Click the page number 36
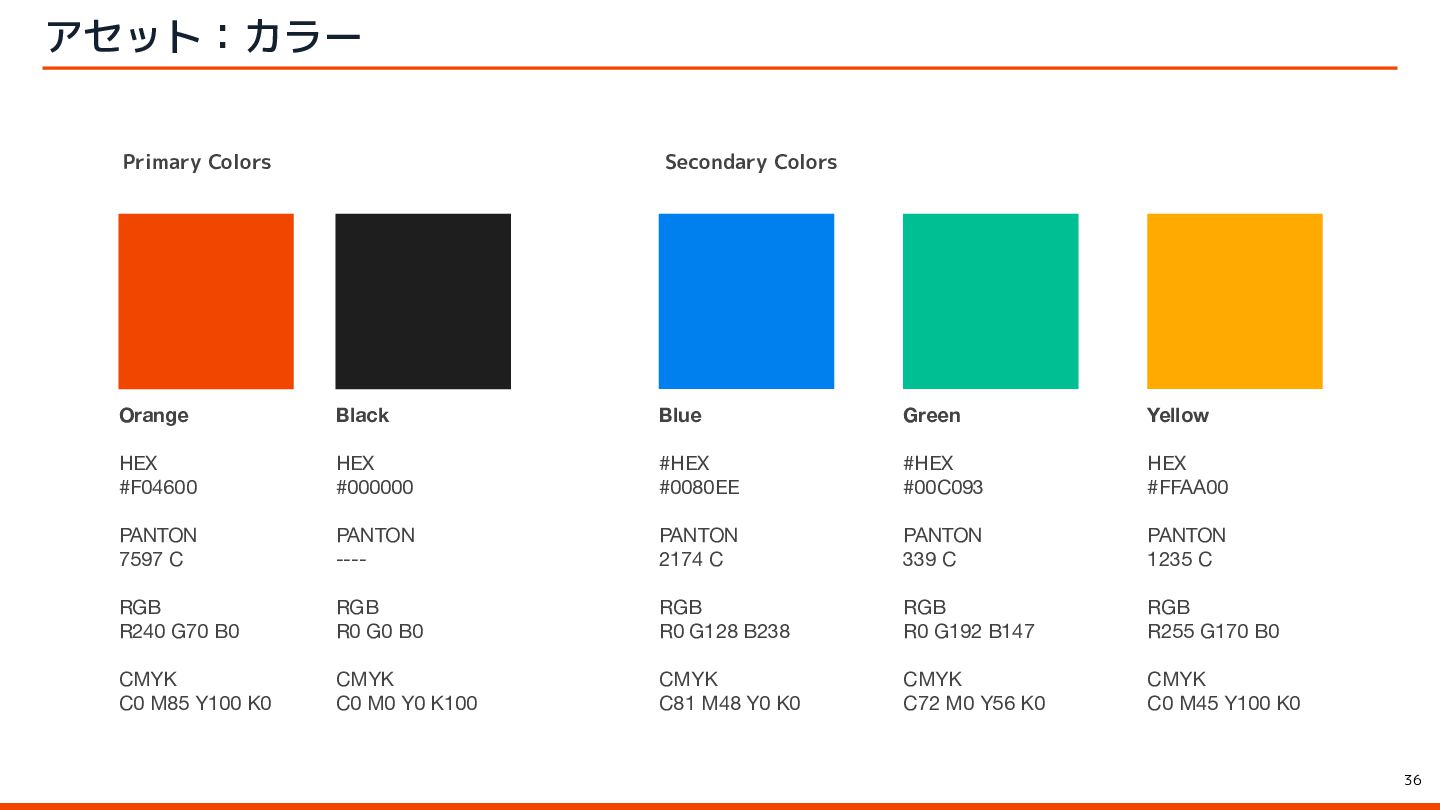 coord(1413,780)
